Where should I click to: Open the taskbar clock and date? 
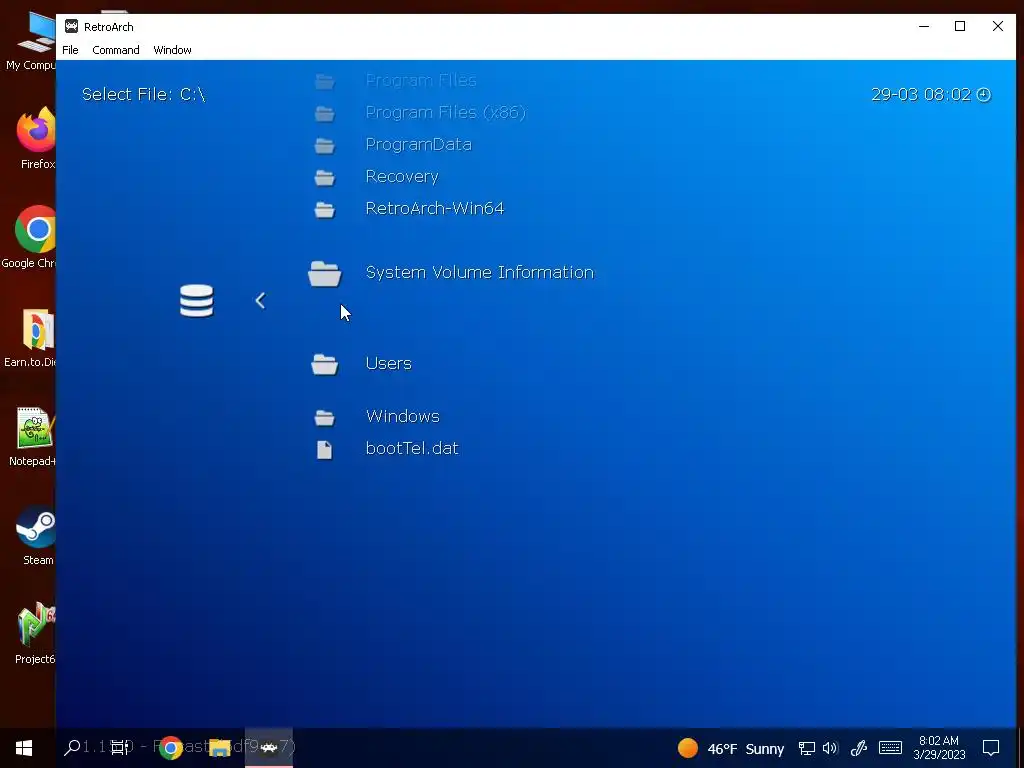pyautogui.click(x=939, y=748)
